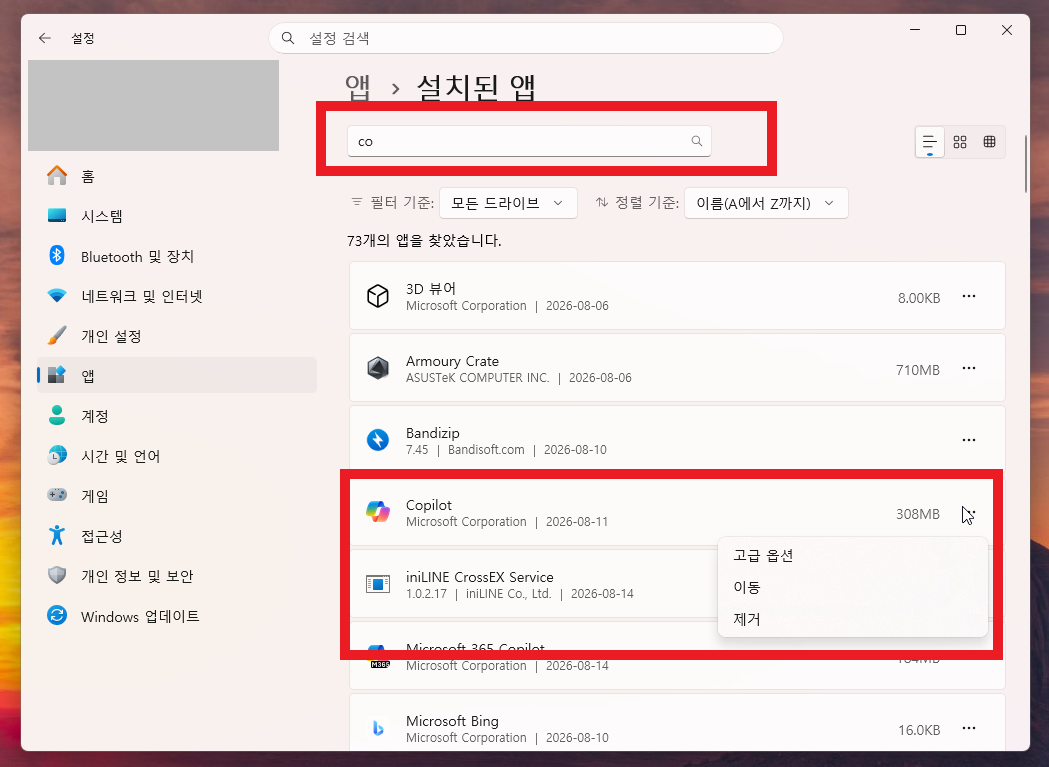This screenshot has width=1049, height=767.
Task: Click the iniLINE CrossEX Service icon
Action: point(378,584)
